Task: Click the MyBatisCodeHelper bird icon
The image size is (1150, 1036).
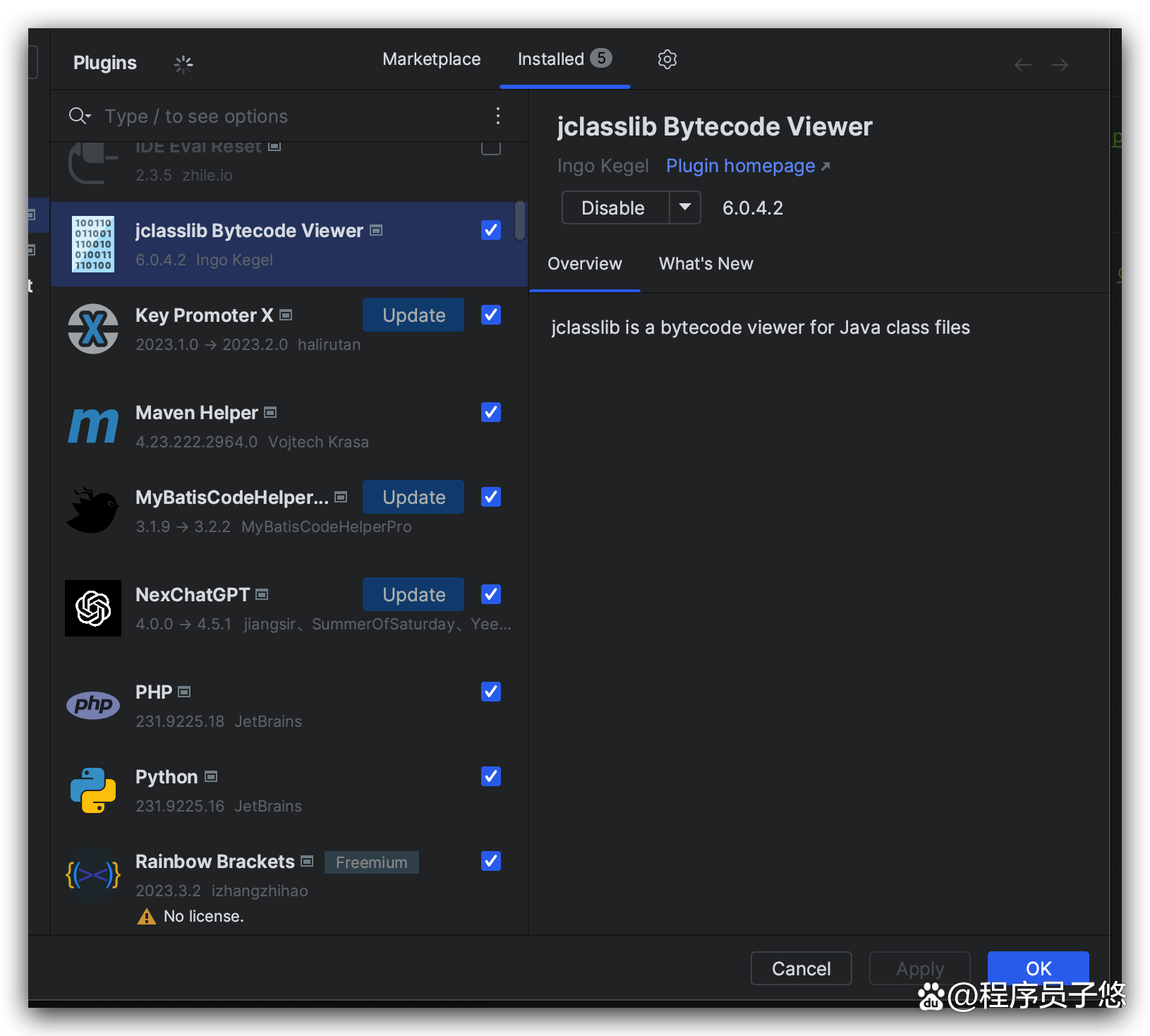Action: click(x=93, y=510)
